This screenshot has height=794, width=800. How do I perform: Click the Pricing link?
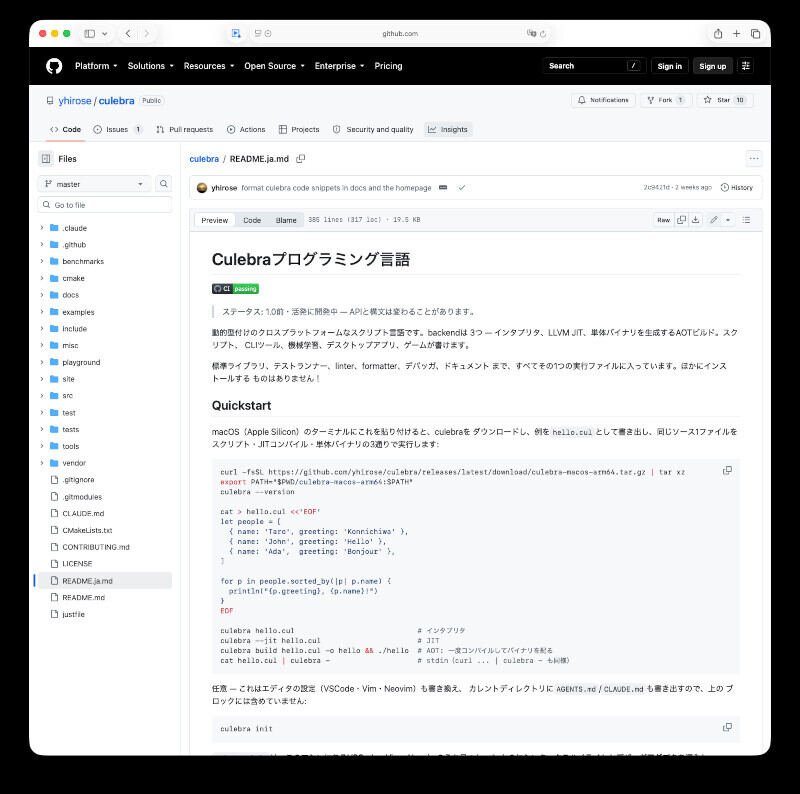[x=388, y=66]
